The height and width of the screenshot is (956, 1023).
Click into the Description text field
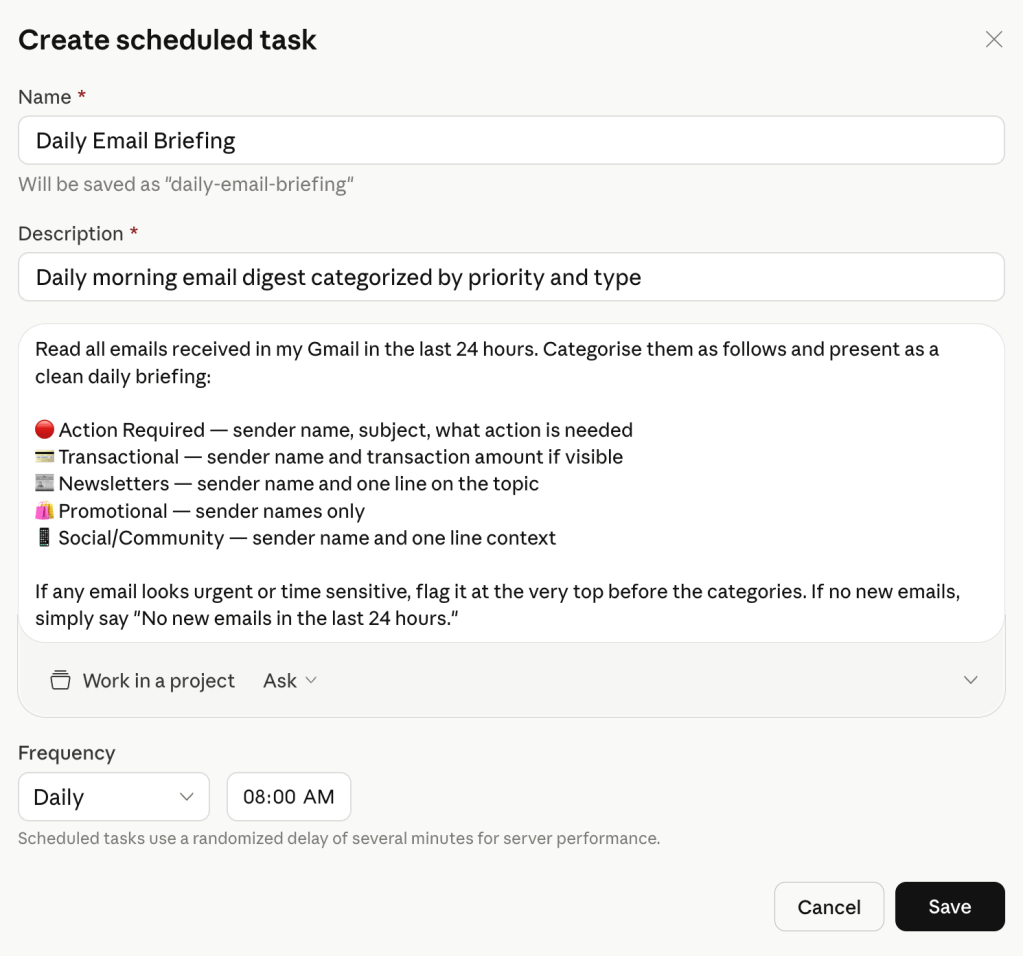pyautogui.click(x=510, y=277)
